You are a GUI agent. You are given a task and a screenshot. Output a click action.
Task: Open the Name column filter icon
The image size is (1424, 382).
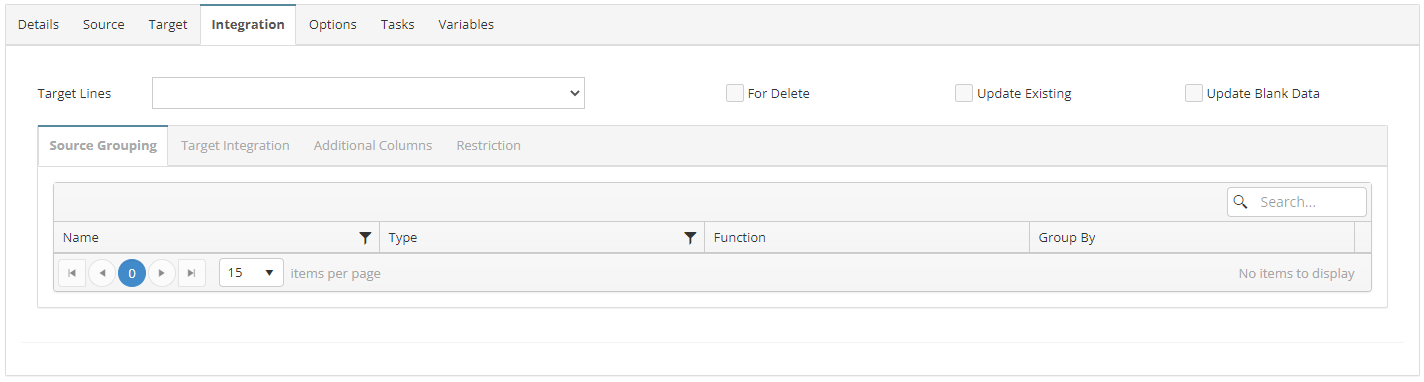pyautogui.click(x=365, y=238)
